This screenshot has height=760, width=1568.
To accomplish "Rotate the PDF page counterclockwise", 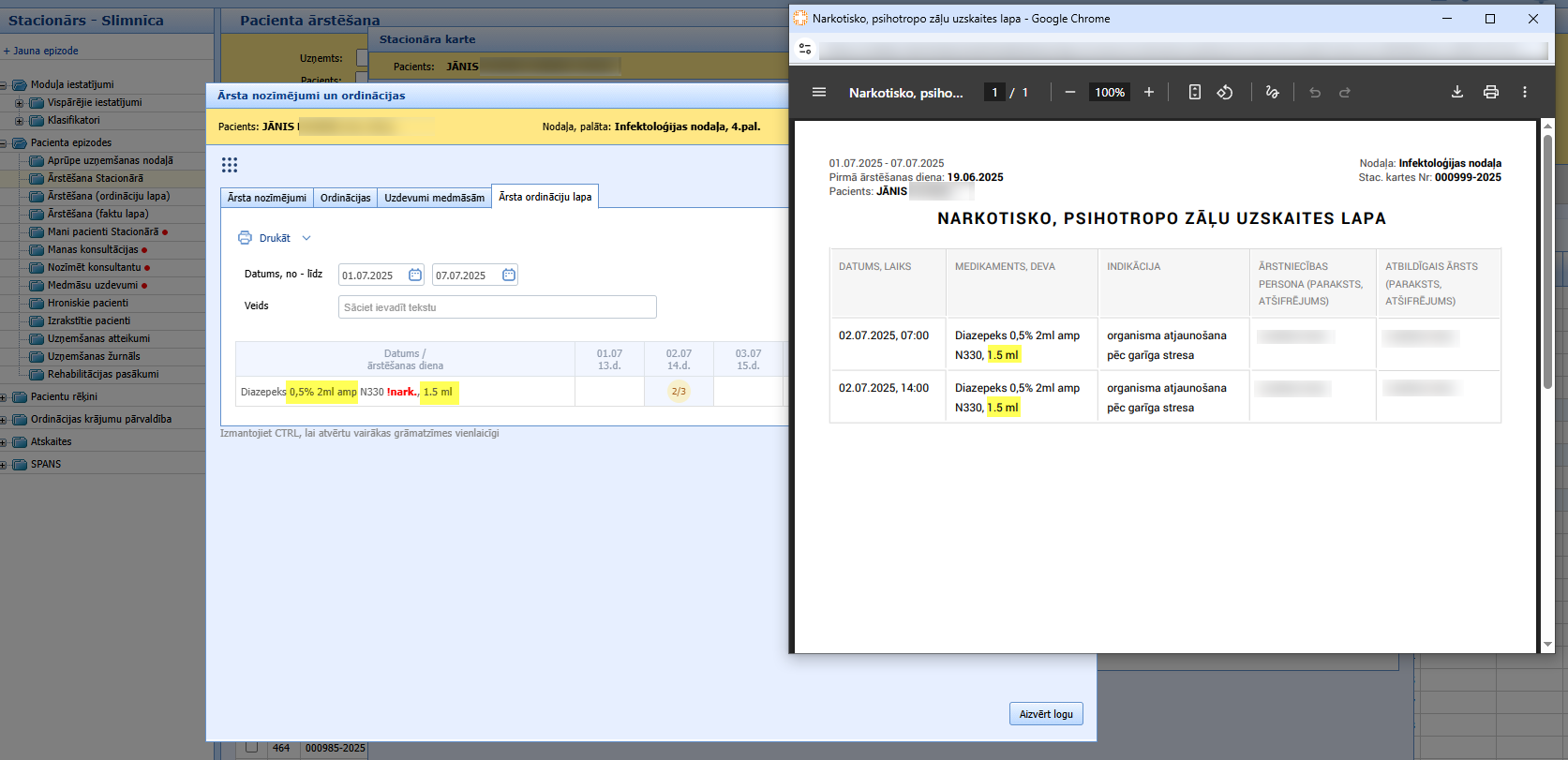I will click(x=1225, y=92).
